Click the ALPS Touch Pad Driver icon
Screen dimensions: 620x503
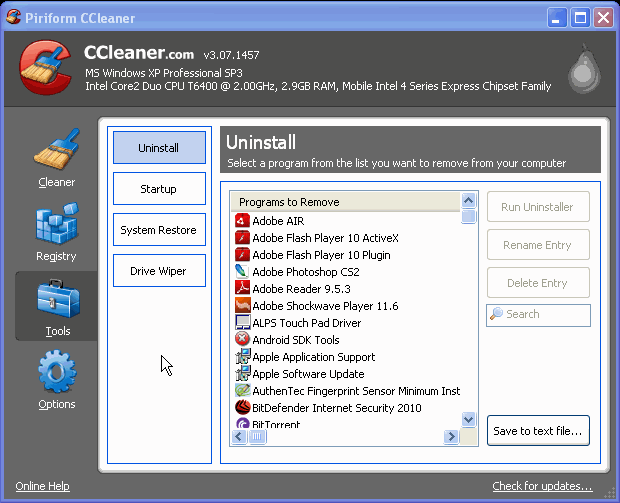tap(242, 322)
